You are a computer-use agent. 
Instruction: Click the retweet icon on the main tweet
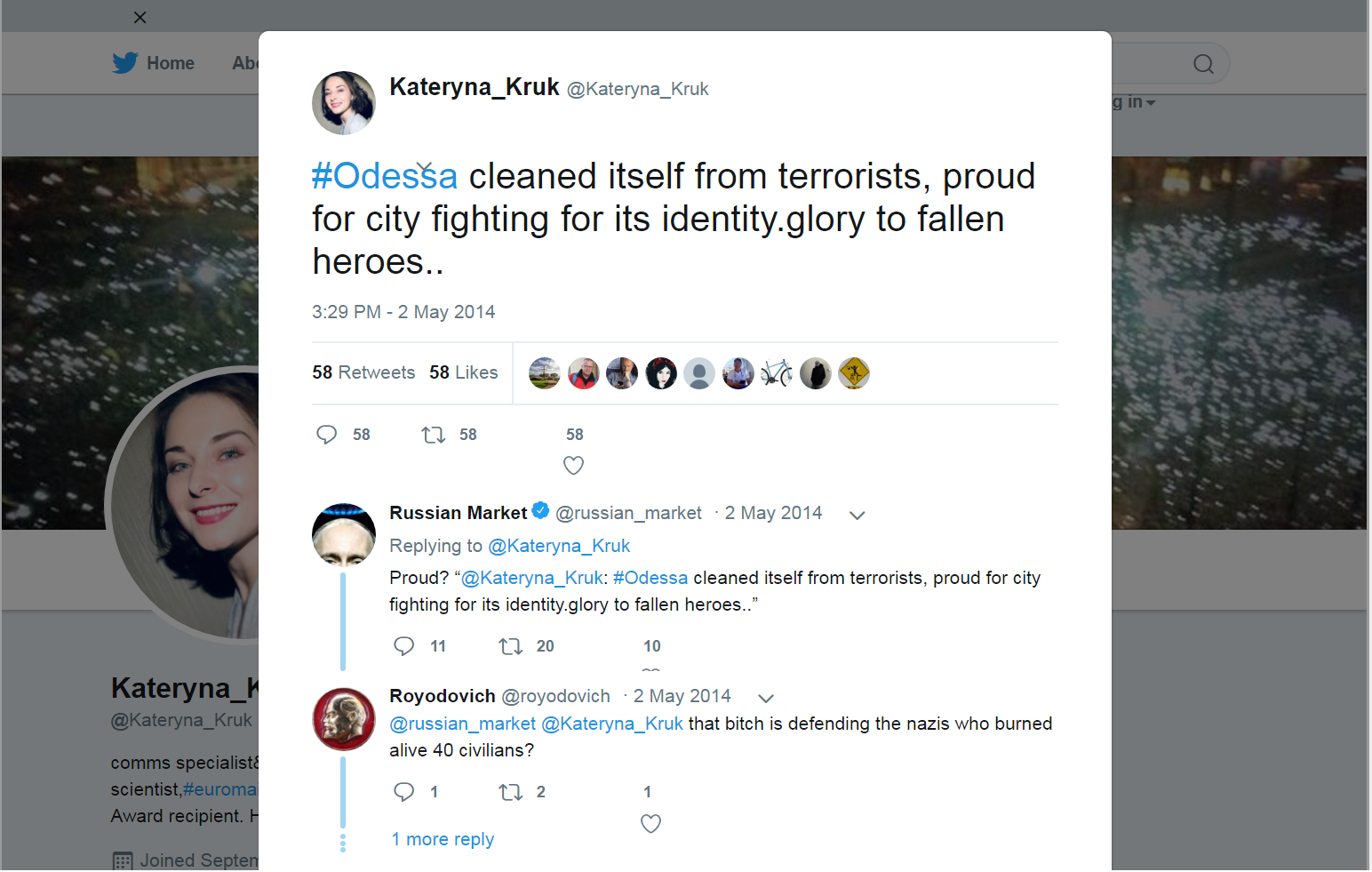click(x=434, y=435)
